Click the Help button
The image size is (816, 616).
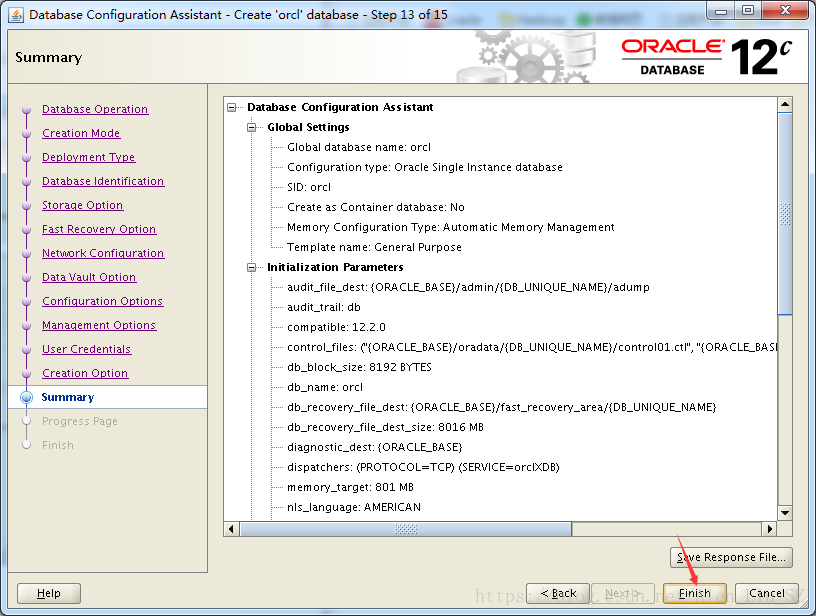(x=49, y=593)
